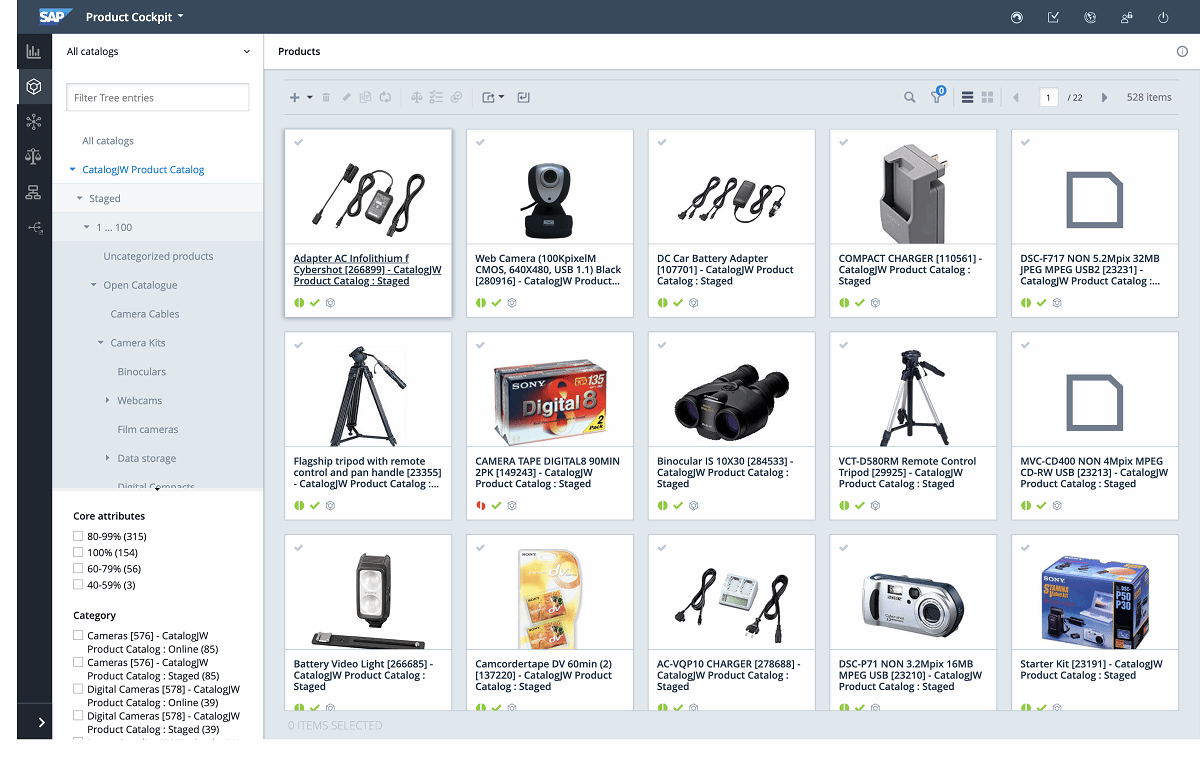Image resolution: width=1200 pixels, height=759 pixels.
Task: Switch to grid view layout
Action: (987, 98)
